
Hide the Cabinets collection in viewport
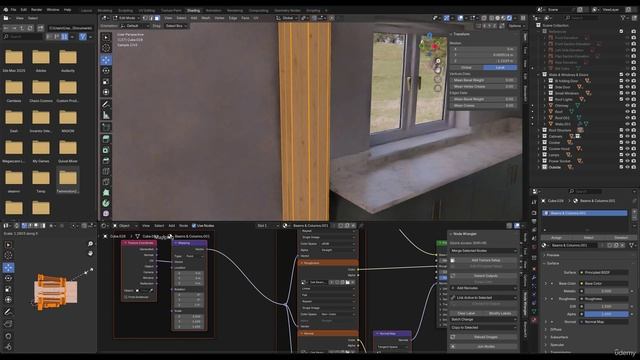pos(627,136)
